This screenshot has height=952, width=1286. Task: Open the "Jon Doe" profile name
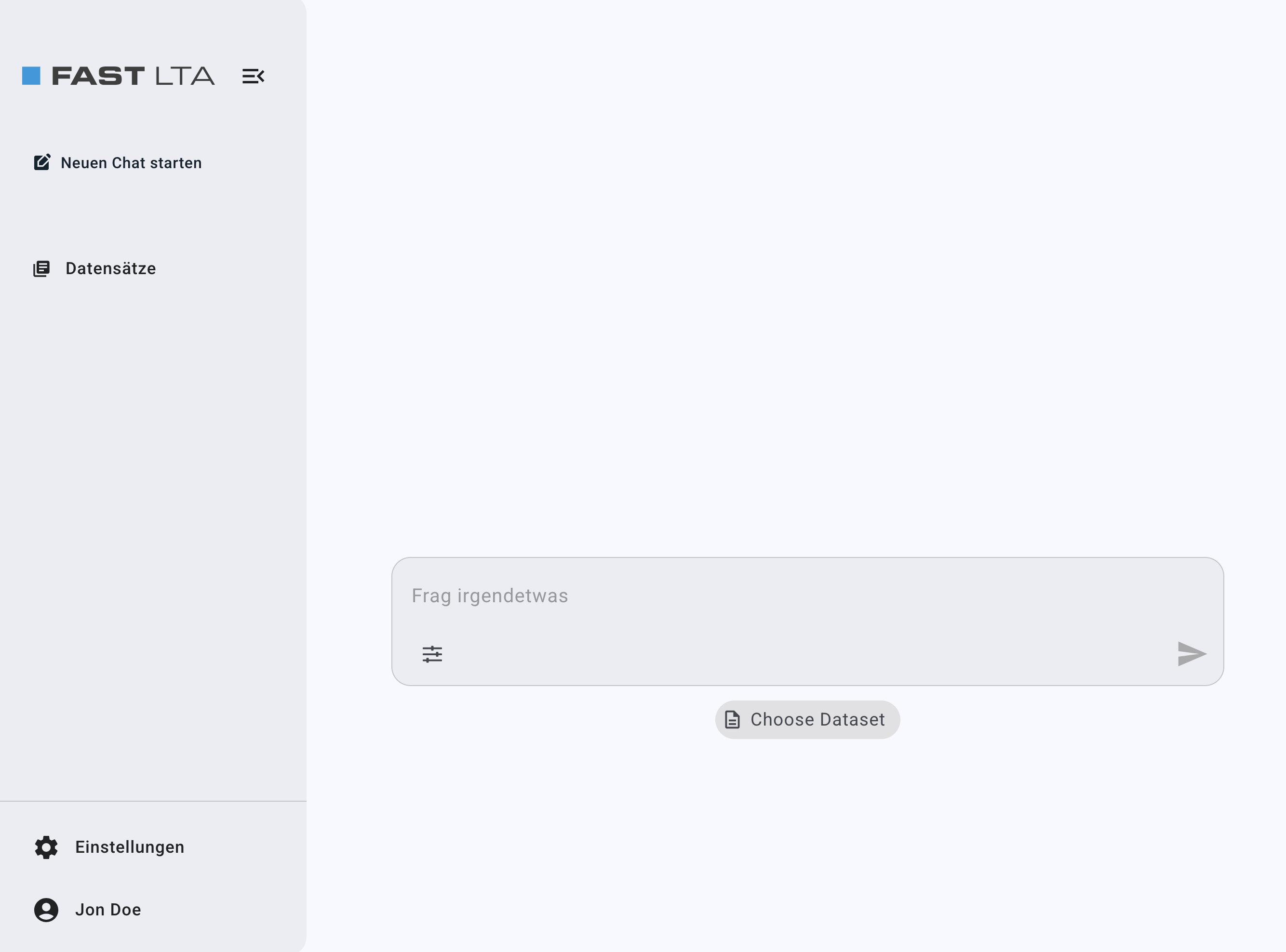pyautogui.click(x=108, y=910)
